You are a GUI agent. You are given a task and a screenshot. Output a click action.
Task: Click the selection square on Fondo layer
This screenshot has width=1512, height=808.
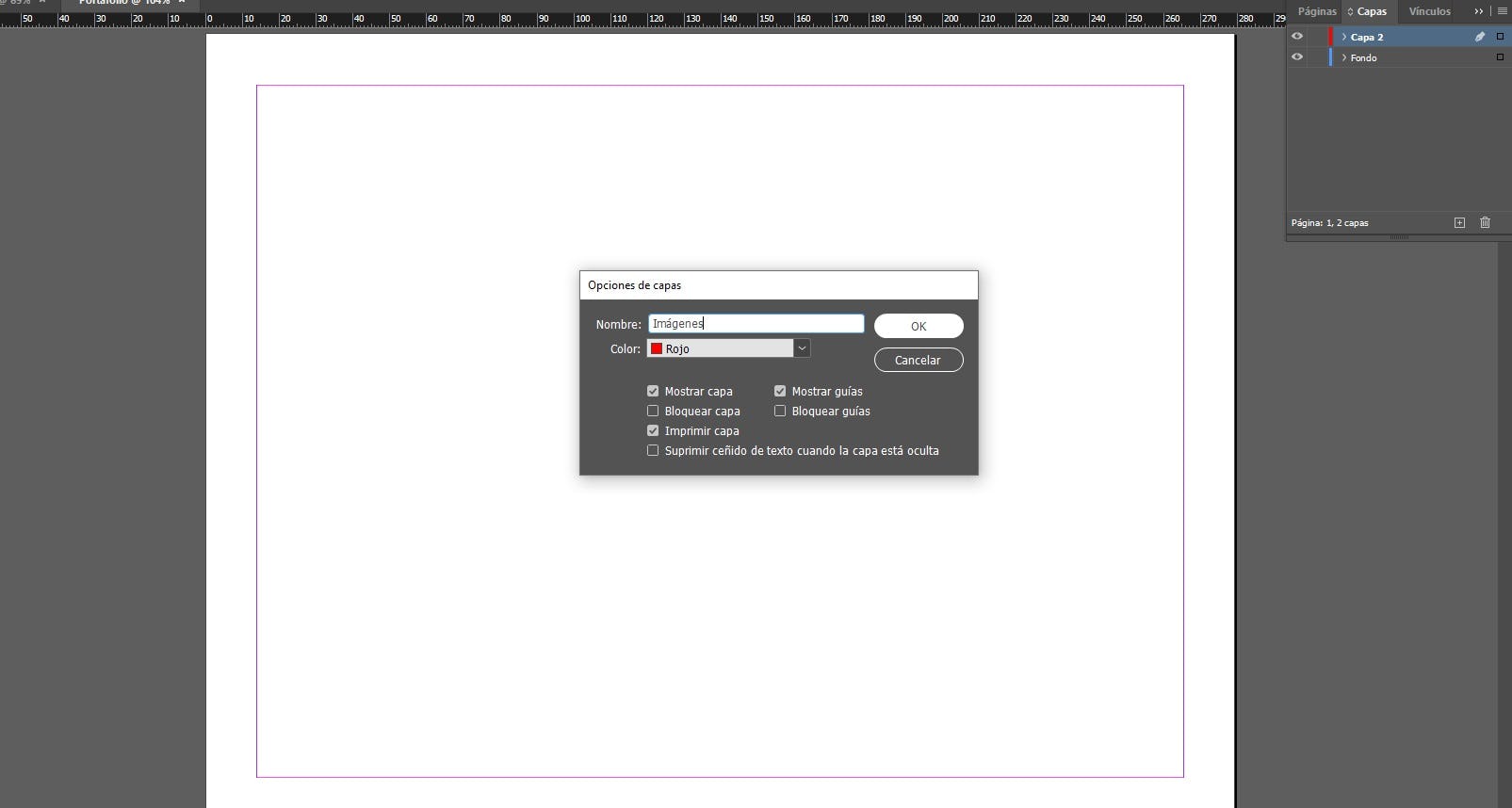(1500, 57)
